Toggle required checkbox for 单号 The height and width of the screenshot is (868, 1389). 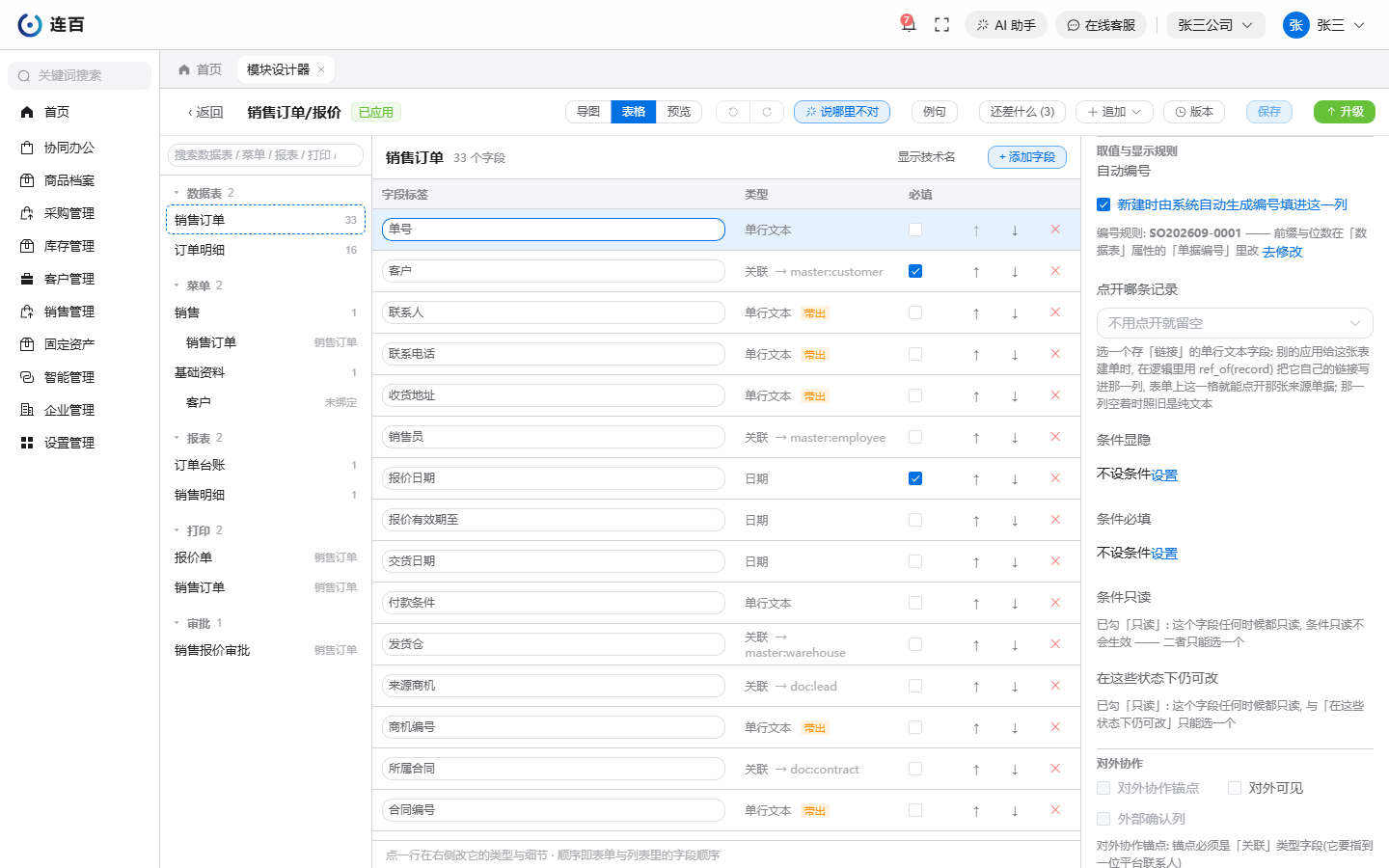click(915, 230)
